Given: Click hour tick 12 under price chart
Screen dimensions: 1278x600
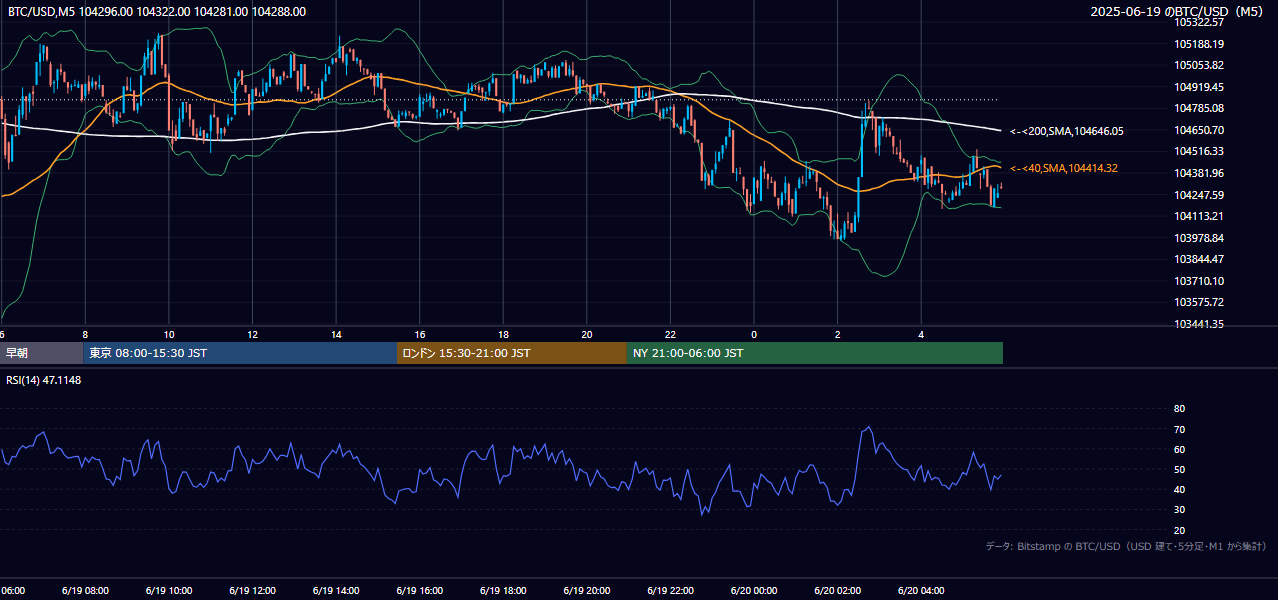Looking at the screenshot, I should point(252,334).
